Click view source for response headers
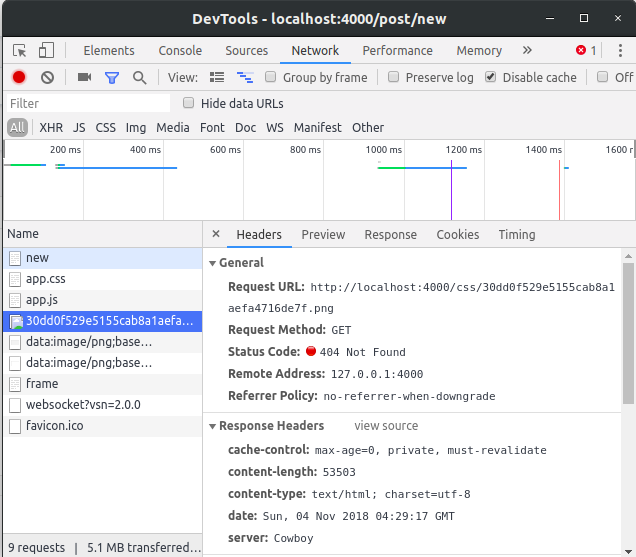Image resolution: width=636 pixels, height=557 pixels. coord(386,426)
